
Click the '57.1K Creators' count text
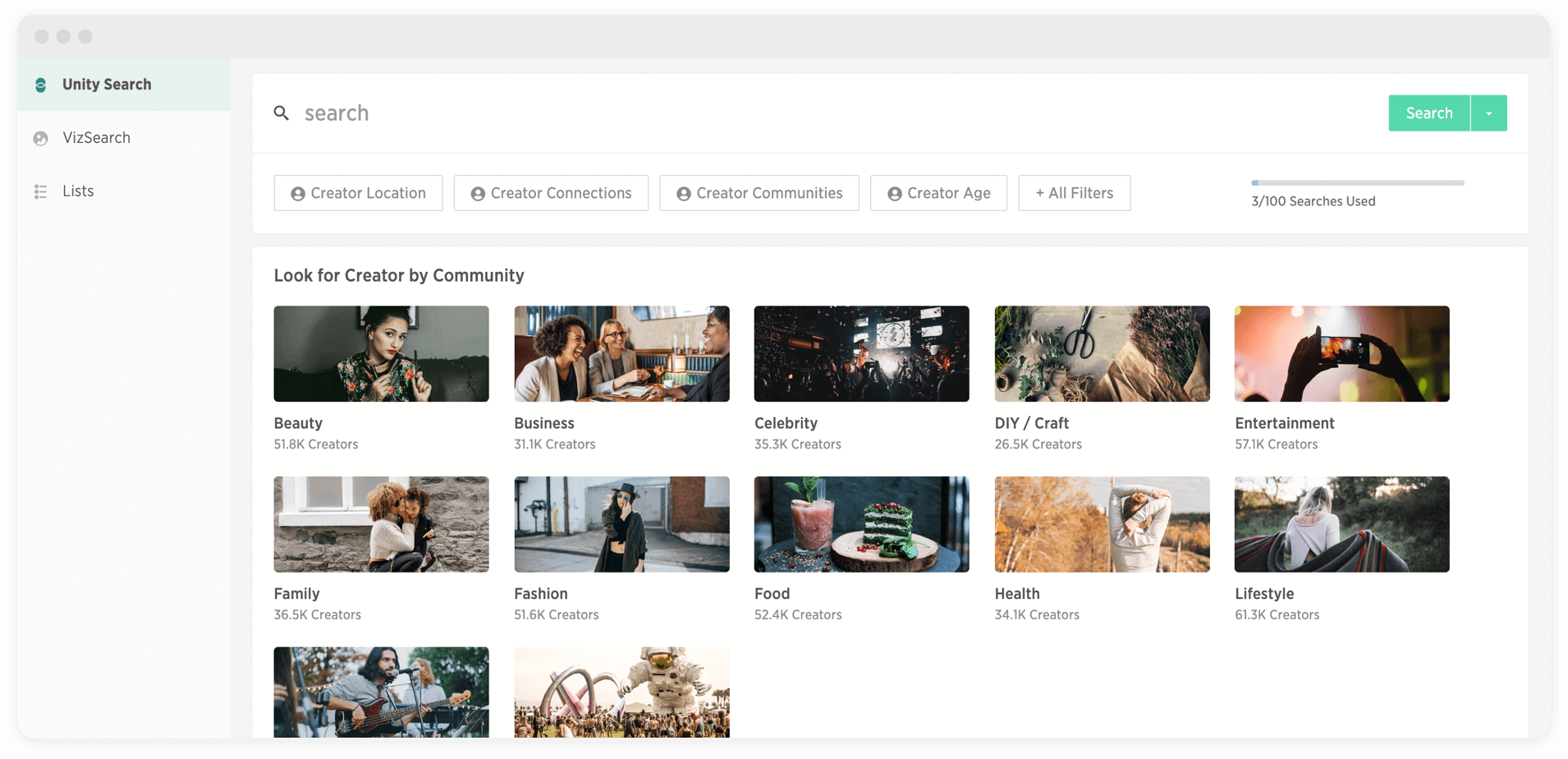click(x=1277, y=444)
